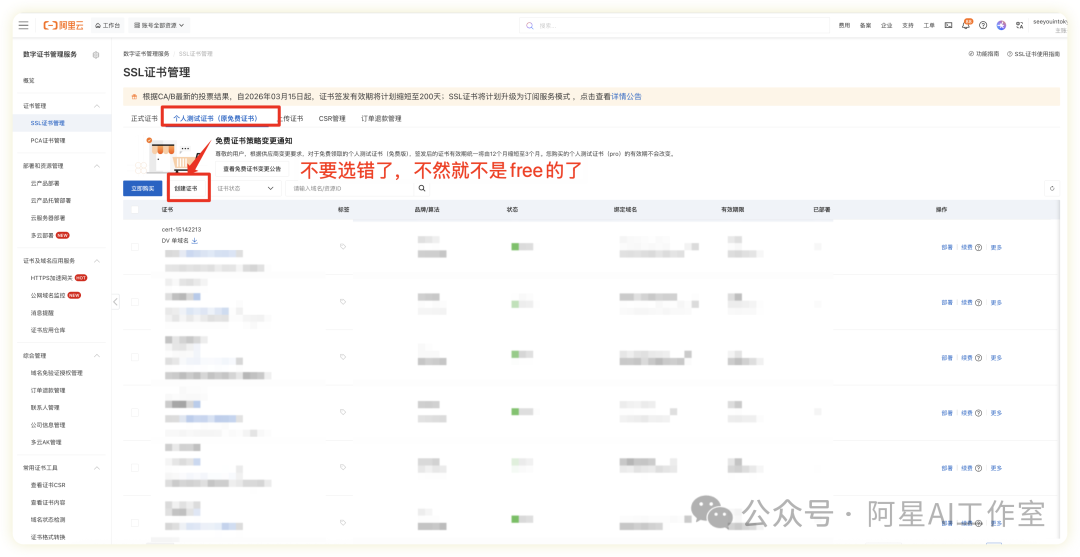Open the purple AI assistant icon
Screen dimensions: 1080x557
point(1001,25)
